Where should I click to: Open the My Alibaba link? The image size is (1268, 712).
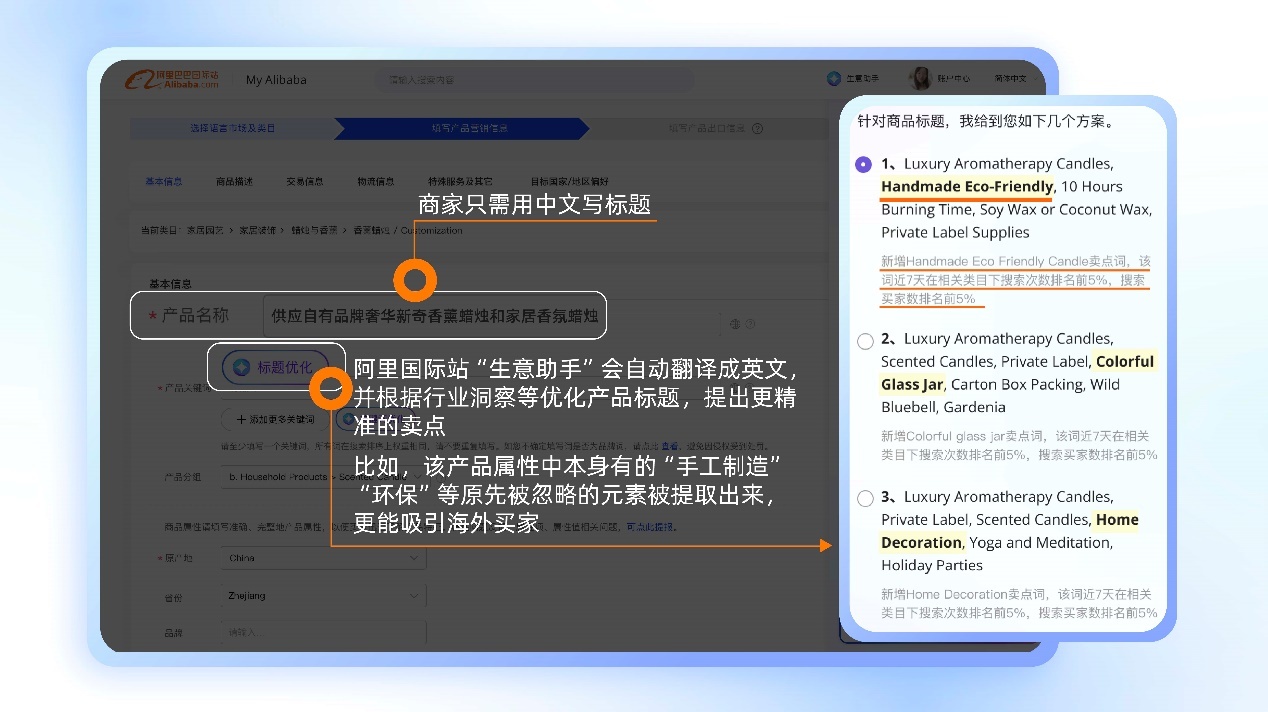[x=276, y=80]
